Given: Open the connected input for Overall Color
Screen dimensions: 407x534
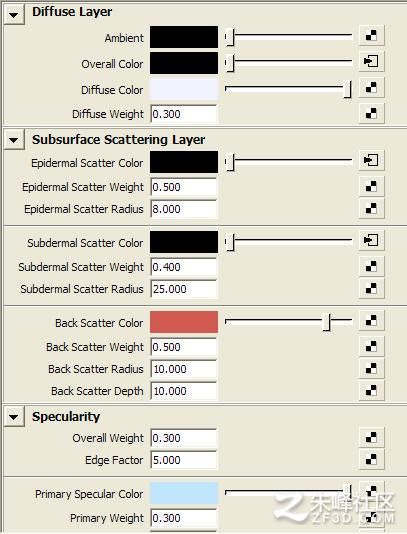Looking at the screenshot, I should tap(371, 62).
